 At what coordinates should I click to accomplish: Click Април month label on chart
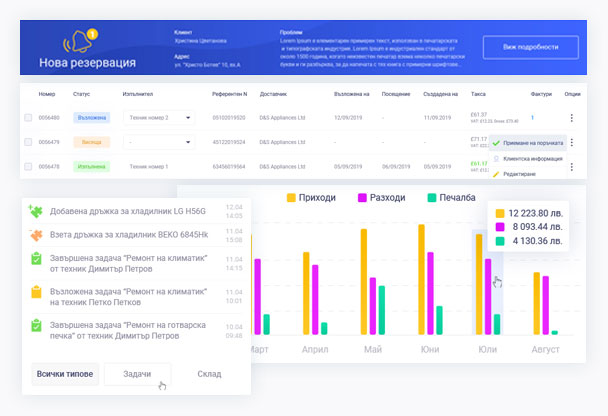coord(315,349)
